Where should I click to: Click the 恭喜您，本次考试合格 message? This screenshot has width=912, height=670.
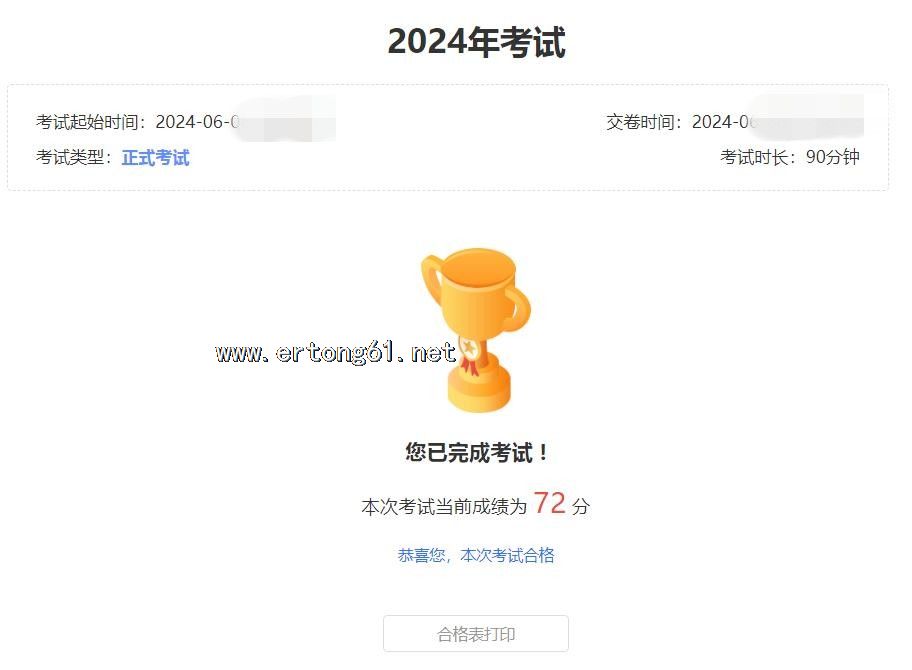point(476,555)
